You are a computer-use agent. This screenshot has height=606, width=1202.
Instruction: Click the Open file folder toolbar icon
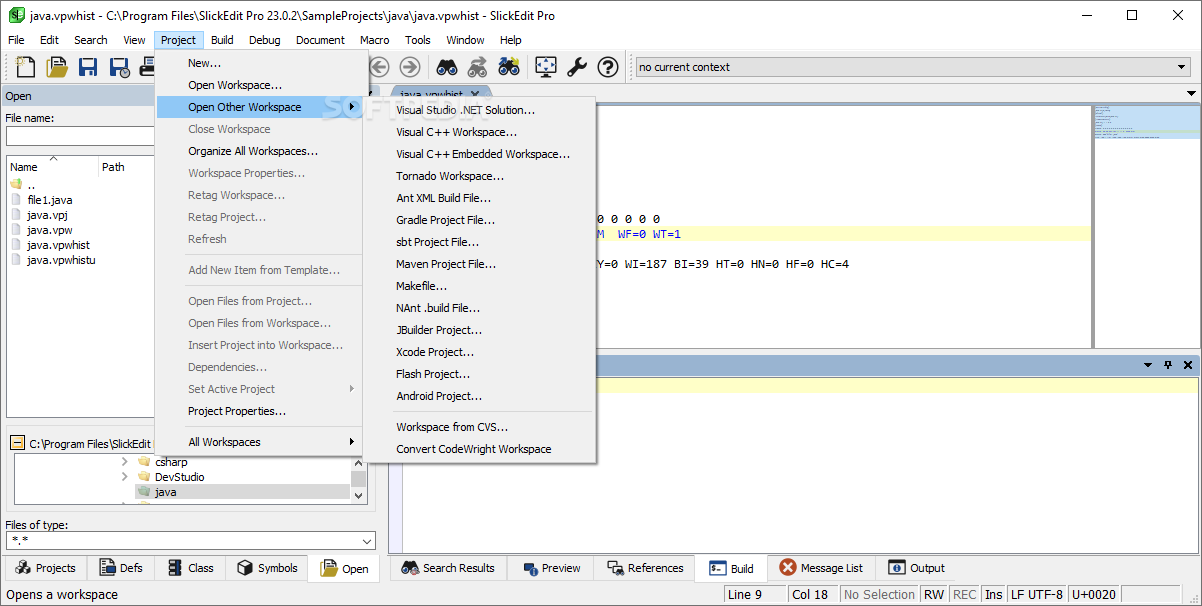click(x=57, y=67)
